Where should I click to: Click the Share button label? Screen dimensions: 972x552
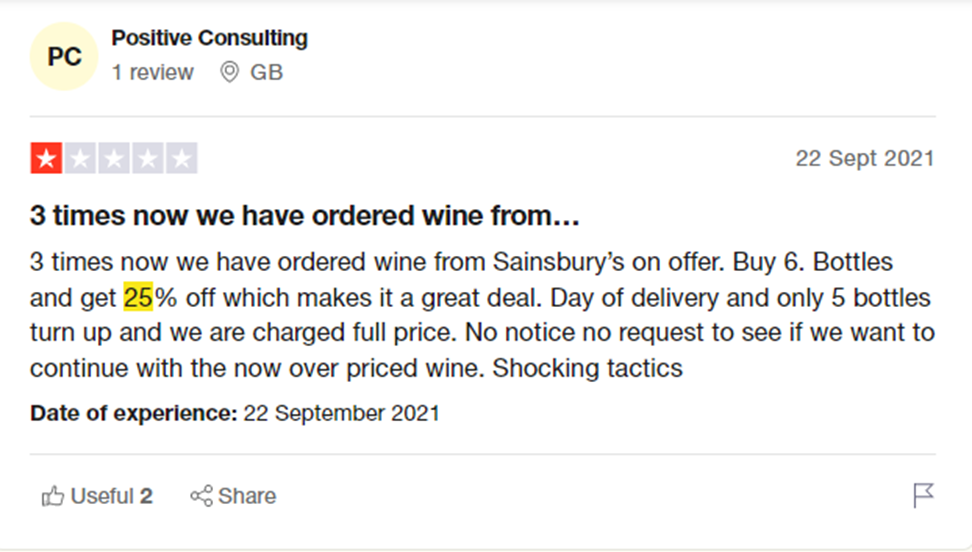coord(247,496)
